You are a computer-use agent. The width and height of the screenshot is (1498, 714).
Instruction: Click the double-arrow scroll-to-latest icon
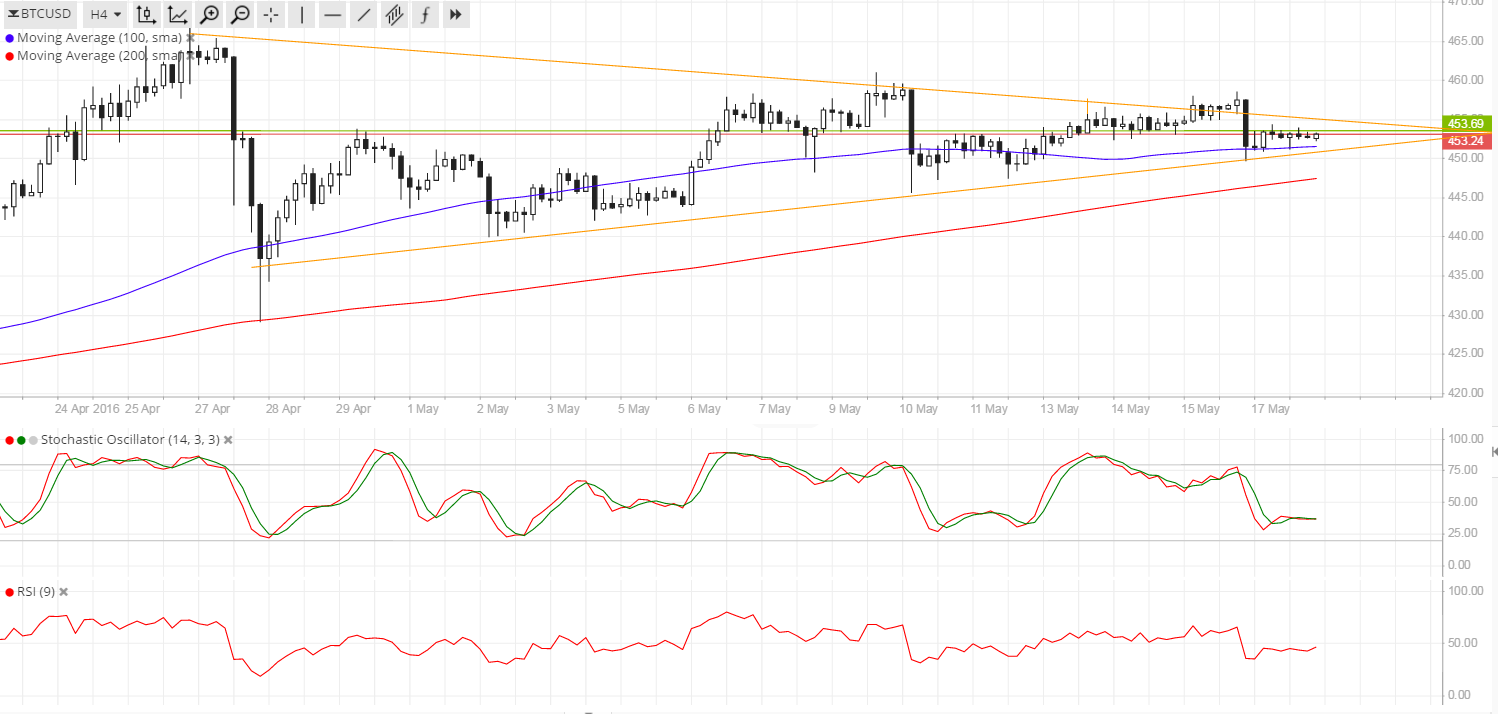click(456, 14)
